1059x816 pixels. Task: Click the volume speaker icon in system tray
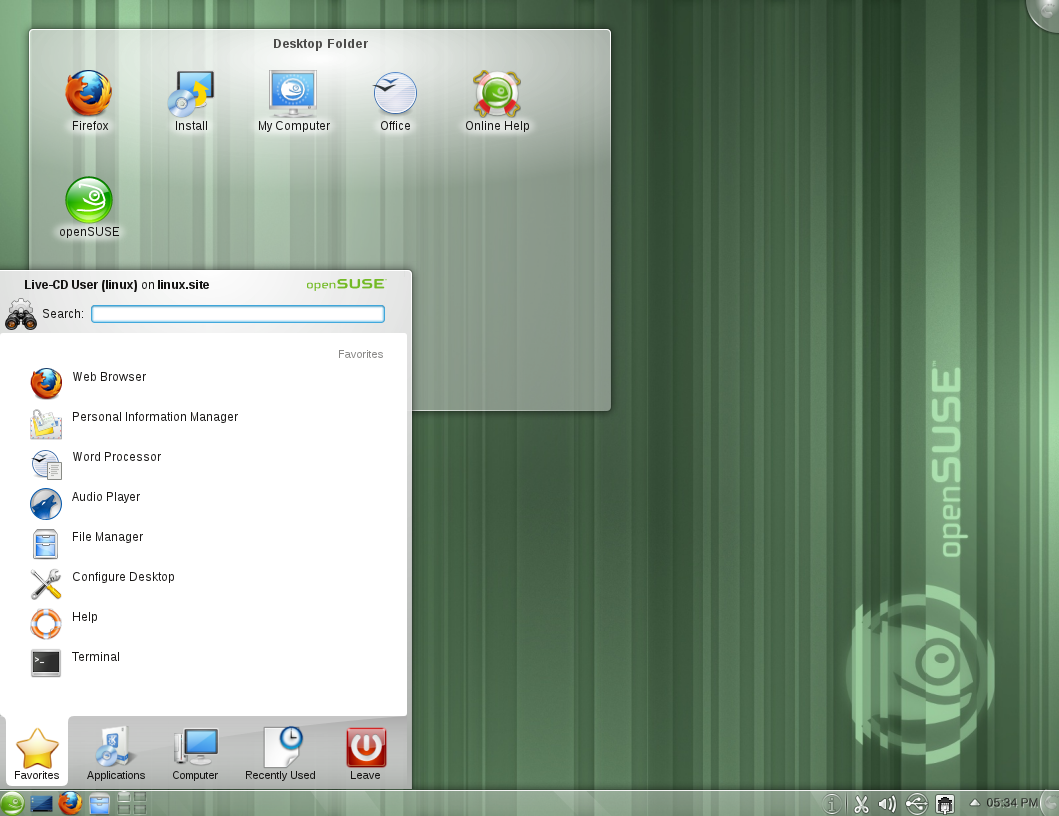(887, 804)
